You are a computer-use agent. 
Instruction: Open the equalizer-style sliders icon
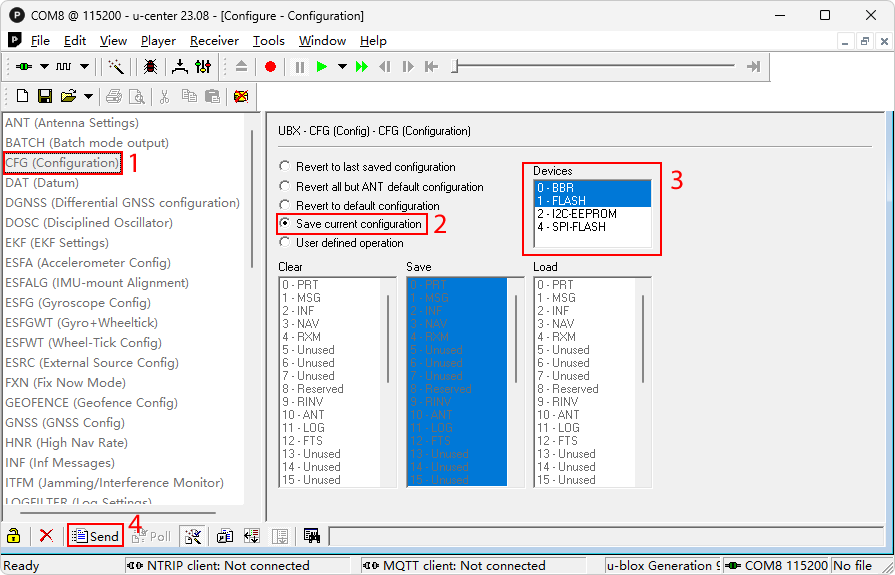(x=204, y=67)
